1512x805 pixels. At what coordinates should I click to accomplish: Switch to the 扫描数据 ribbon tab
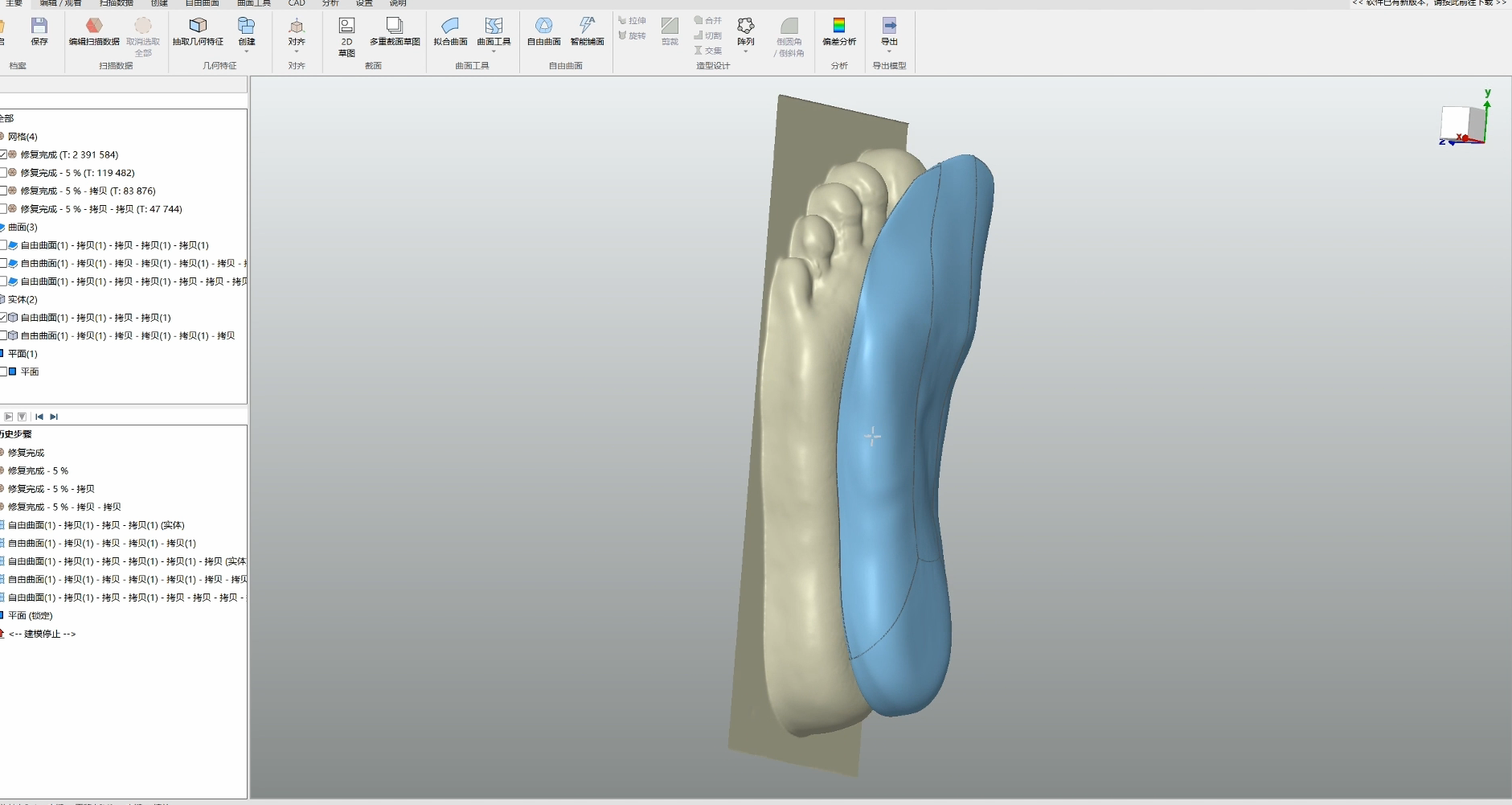click(117, 3)
